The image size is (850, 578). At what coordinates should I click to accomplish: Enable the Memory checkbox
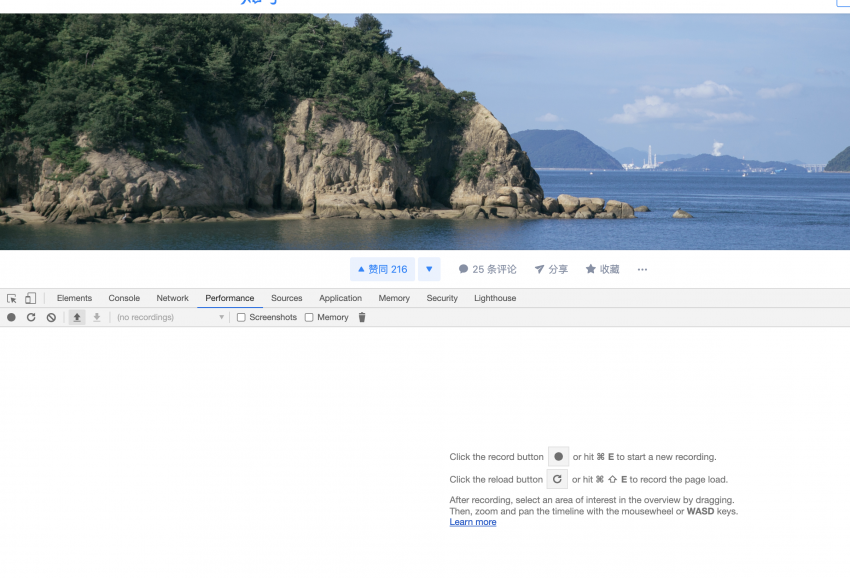pos(309,317)
